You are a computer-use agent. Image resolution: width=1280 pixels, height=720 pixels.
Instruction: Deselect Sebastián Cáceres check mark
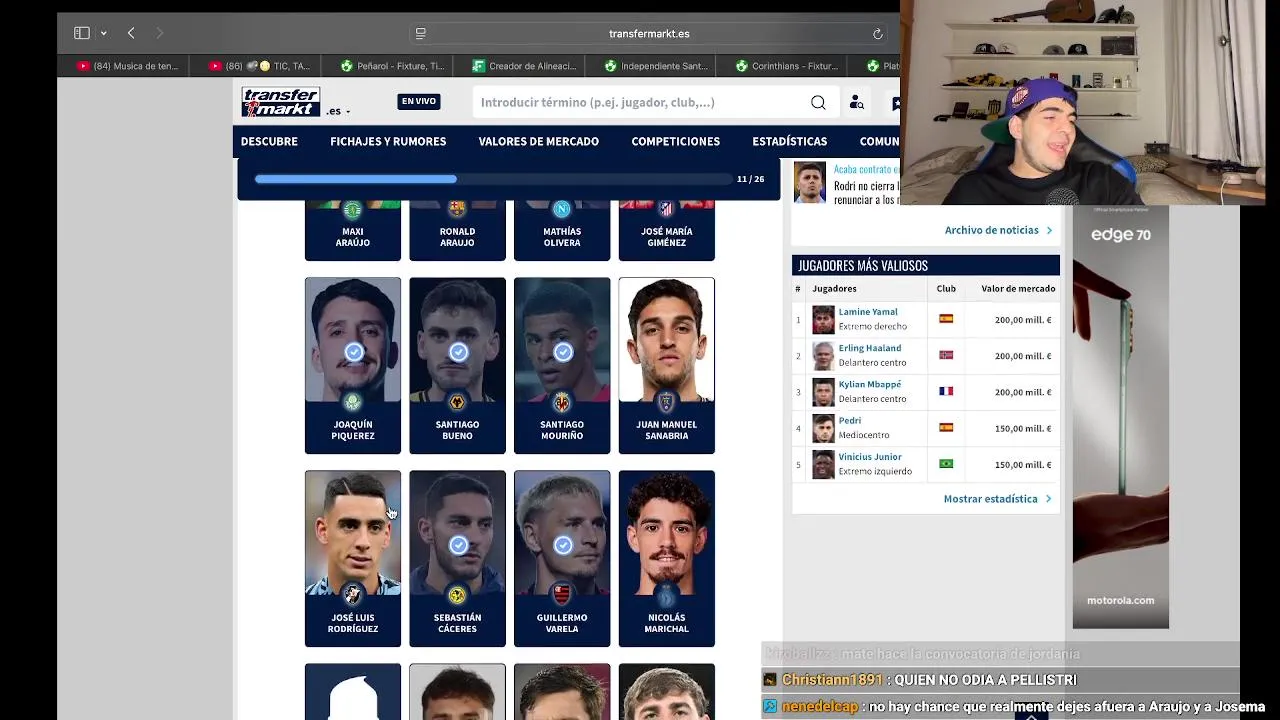tap(458, 545)
